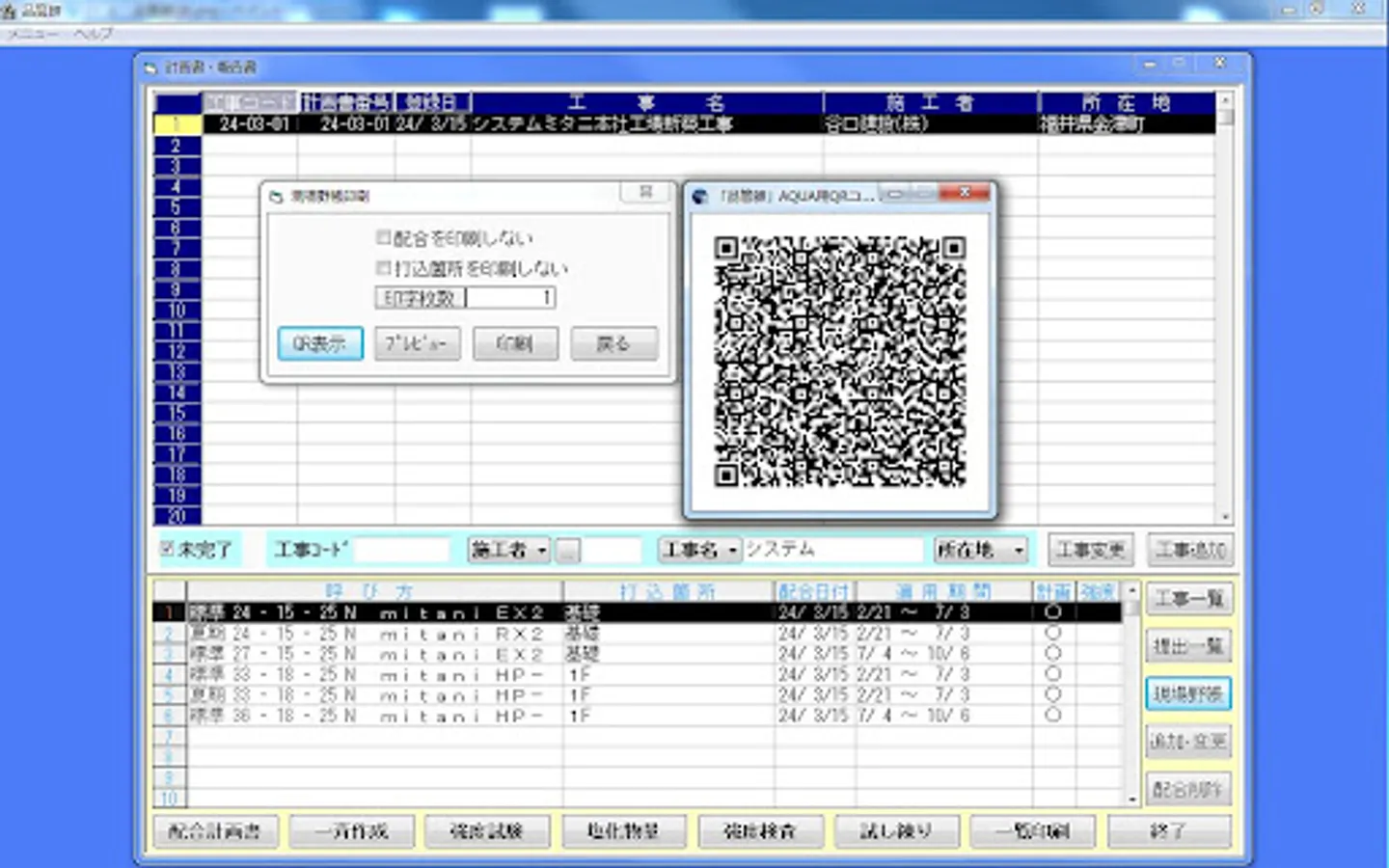Open the ヘルプ menu in the menu bar
This screenshot has width=1389, height=868.
click(x=94, y=34)
